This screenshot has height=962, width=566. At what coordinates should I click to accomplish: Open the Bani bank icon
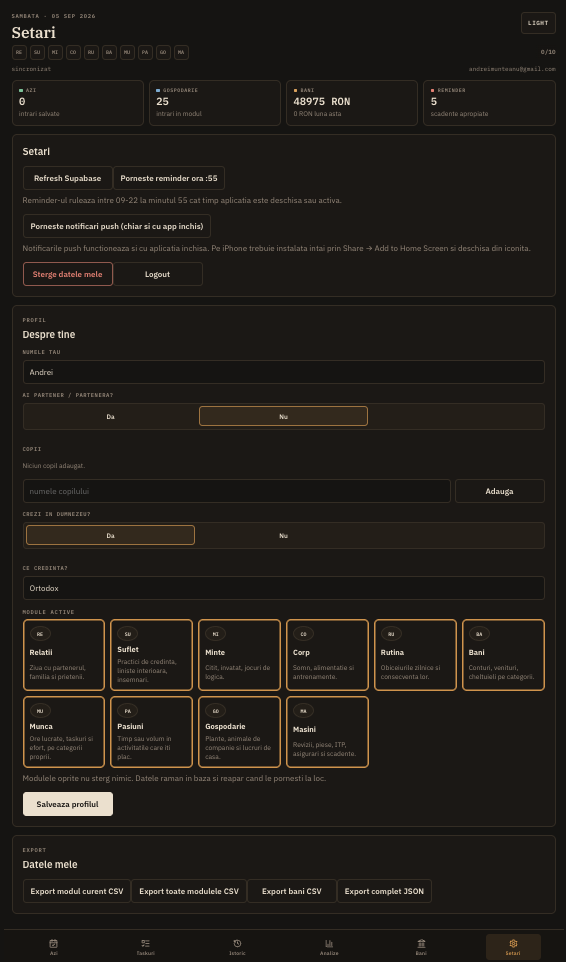point(421,943)
